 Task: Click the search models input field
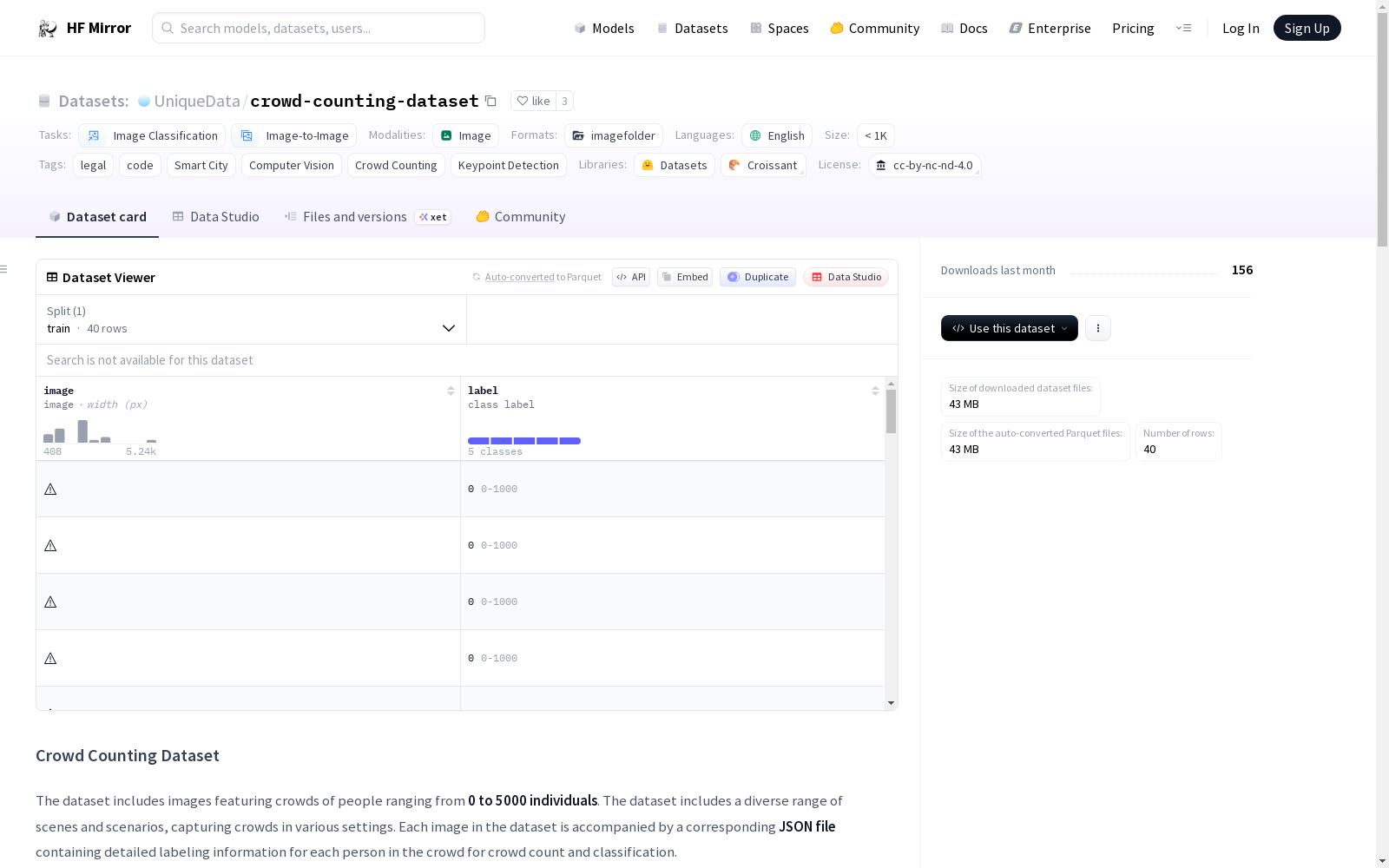pos(319,28)
